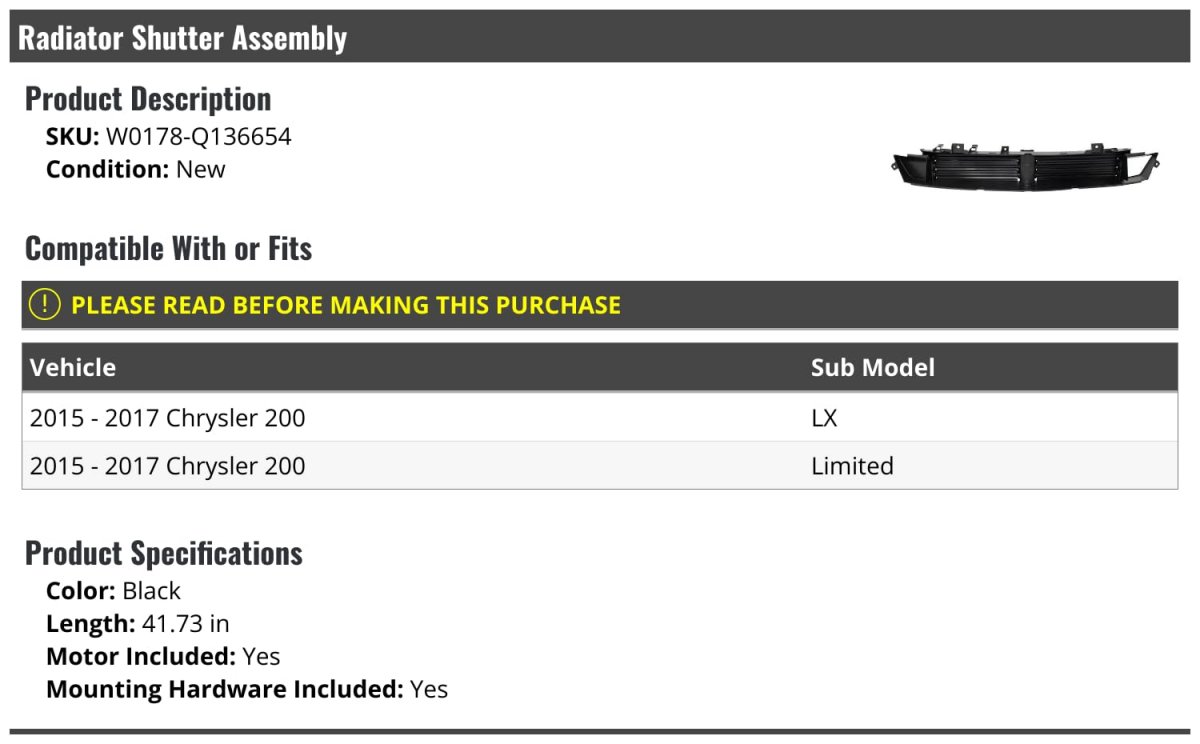Select the Vehicle column header
Viewport: 1200px width, 744px height.
point(73,367)
